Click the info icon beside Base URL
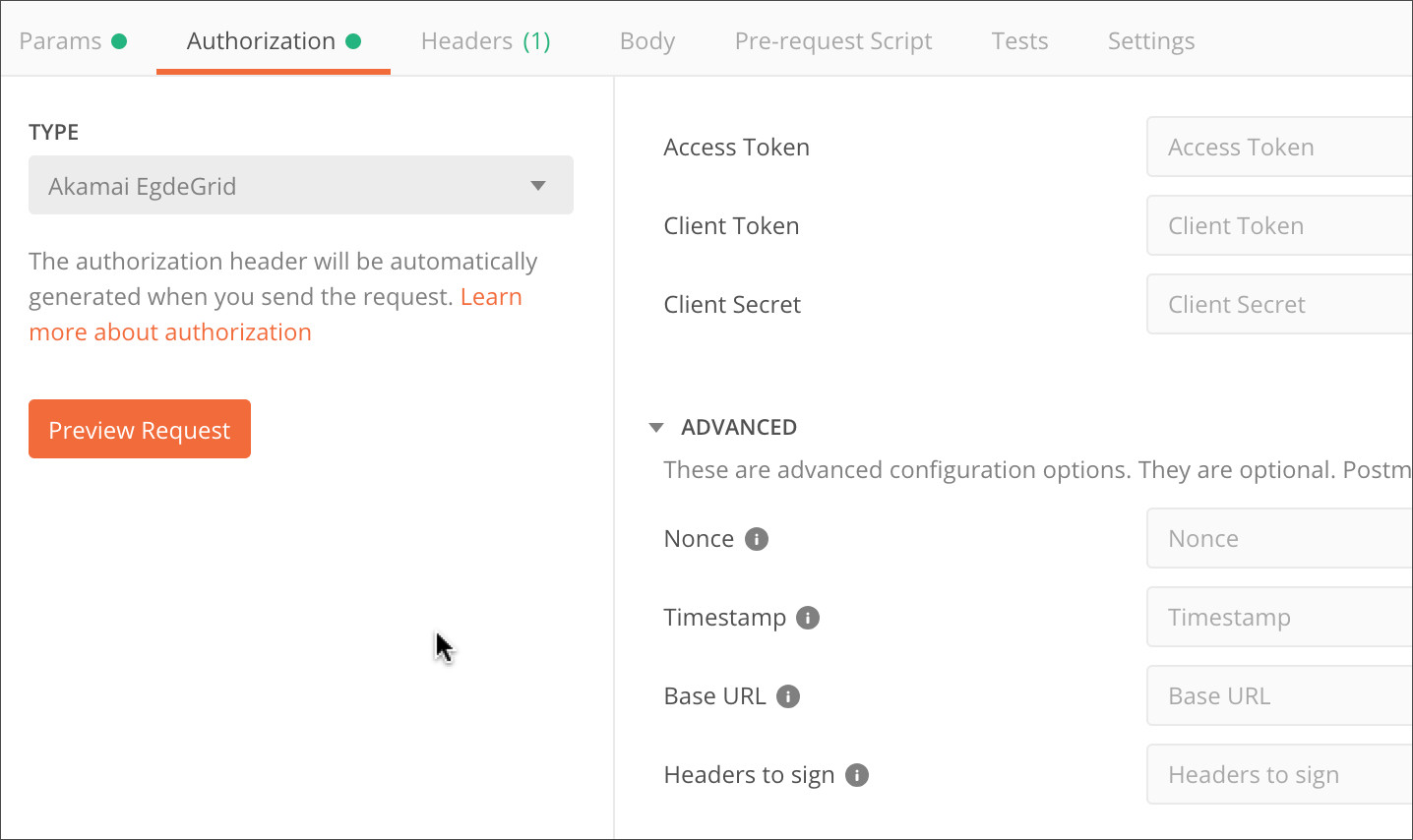 (788, 696)
